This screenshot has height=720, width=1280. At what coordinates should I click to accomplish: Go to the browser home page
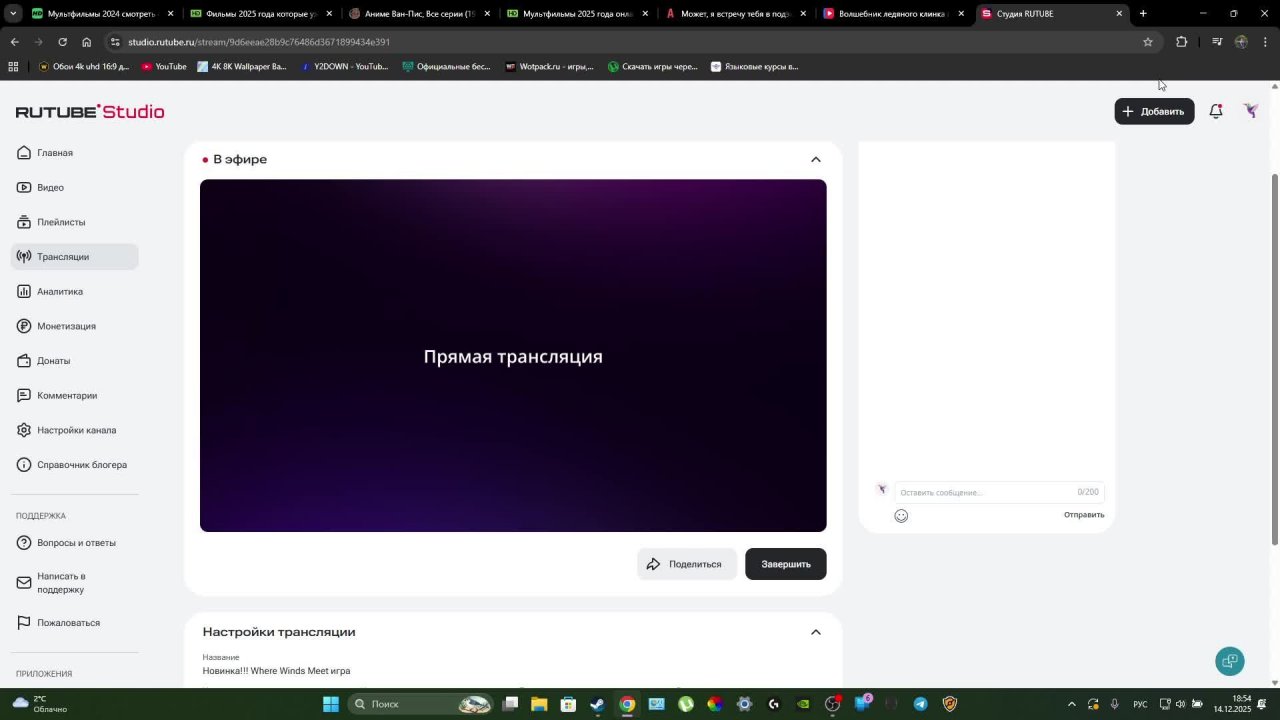86,42
